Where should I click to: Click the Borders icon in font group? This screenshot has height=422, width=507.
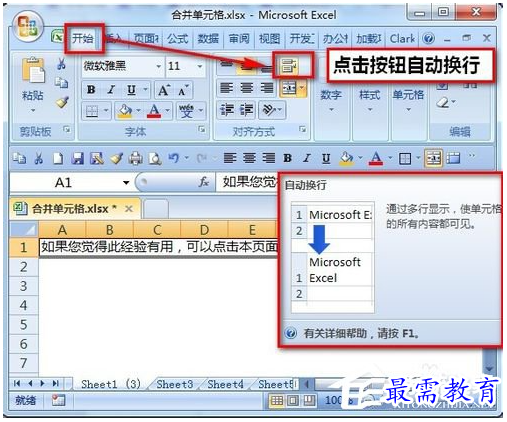pos(92,111)
